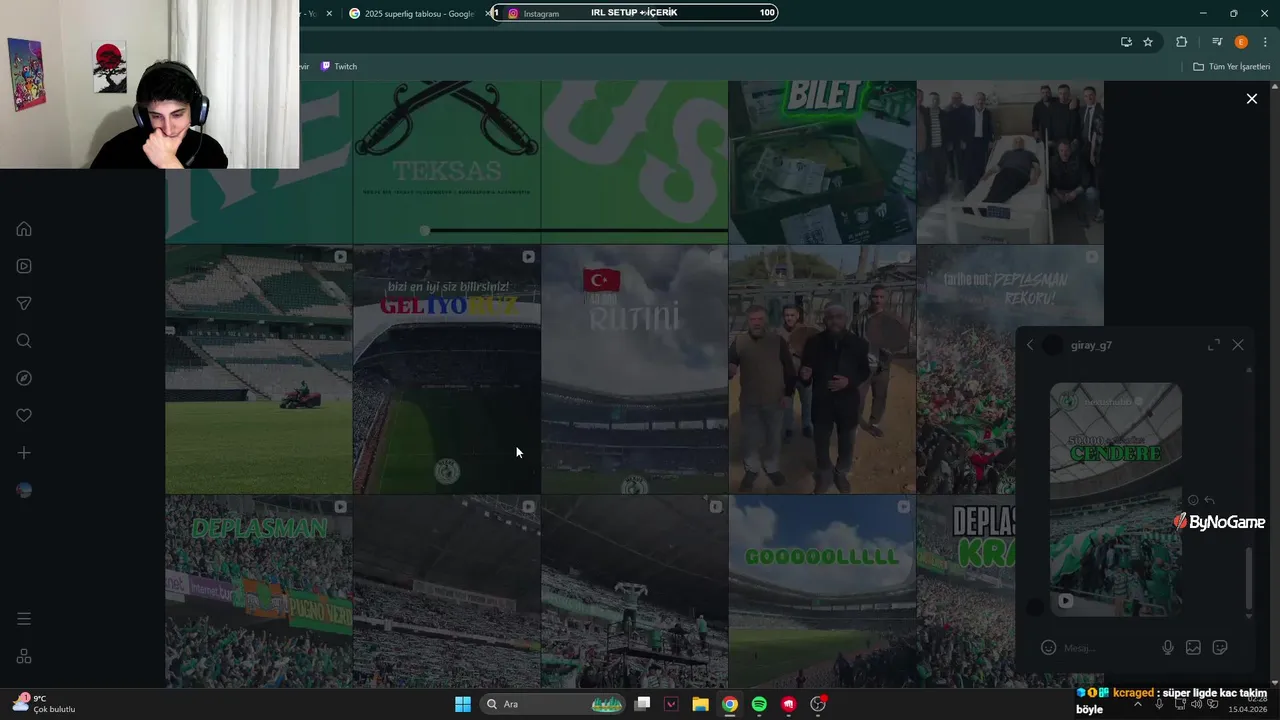Viewport: 1280px width, 720px height.
Task: Open the Reels icon in Instagram sidebar
Action: click(x=24, y=266)
